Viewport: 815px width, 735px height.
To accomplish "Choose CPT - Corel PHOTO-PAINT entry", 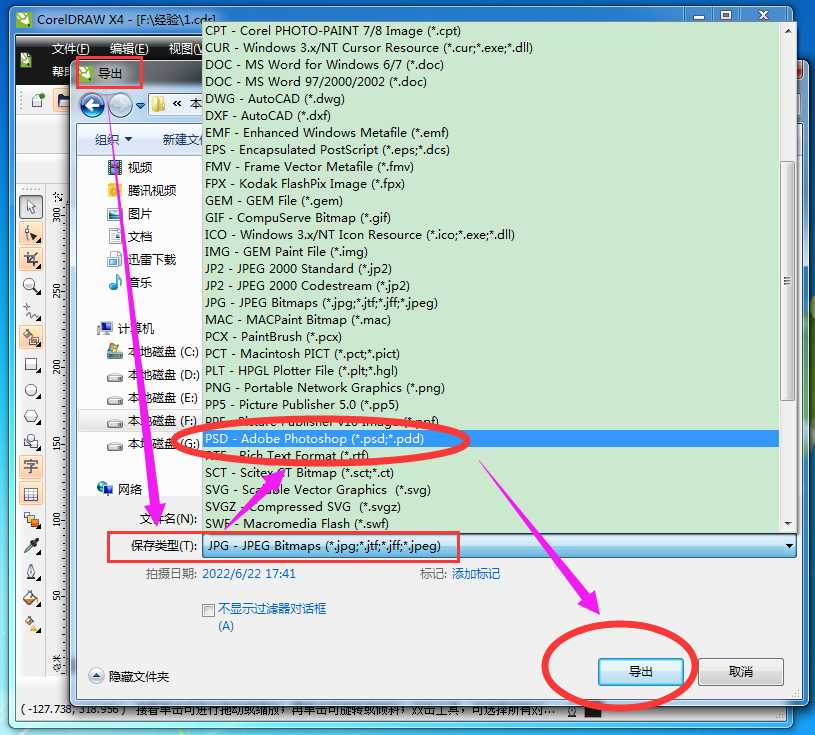I will pos(491,31).
